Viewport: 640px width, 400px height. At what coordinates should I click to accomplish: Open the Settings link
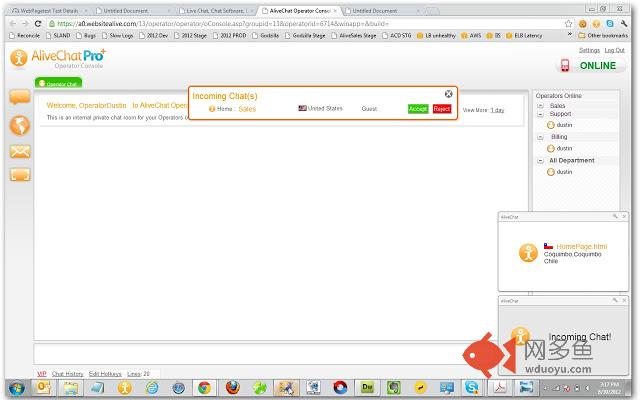(589, 50)
